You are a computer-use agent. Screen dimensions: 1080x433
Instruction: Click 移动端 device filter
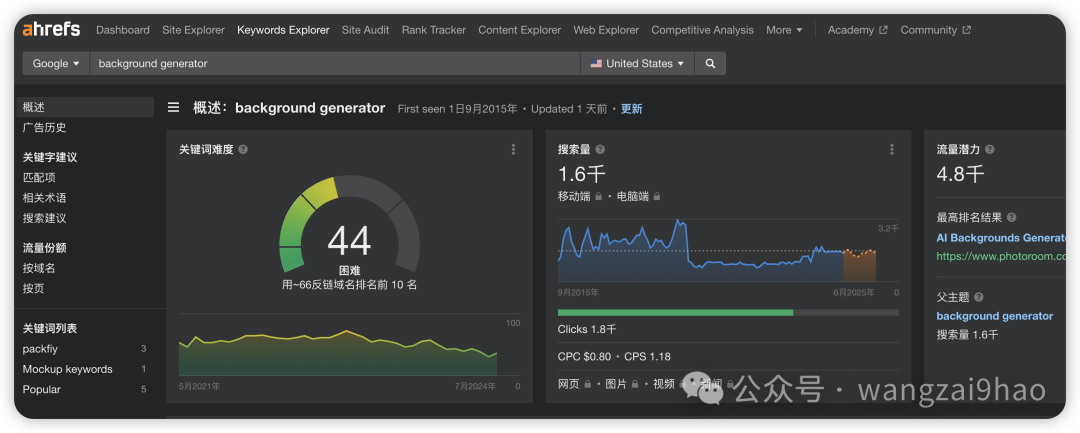point(574,196)
